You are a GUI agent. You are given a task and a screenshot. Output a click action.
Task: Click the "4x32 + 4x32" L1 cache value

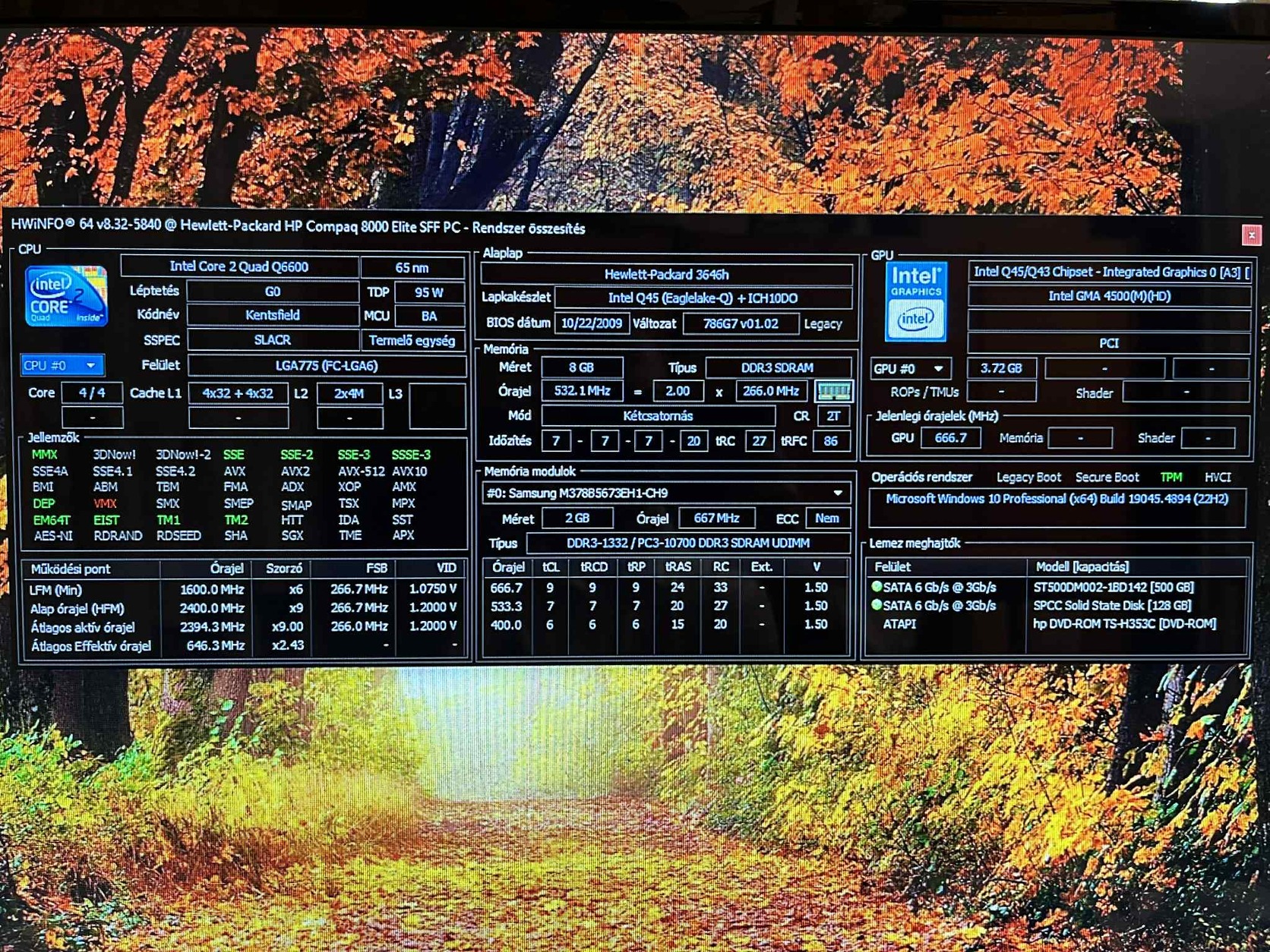click(x=238, y=393)
